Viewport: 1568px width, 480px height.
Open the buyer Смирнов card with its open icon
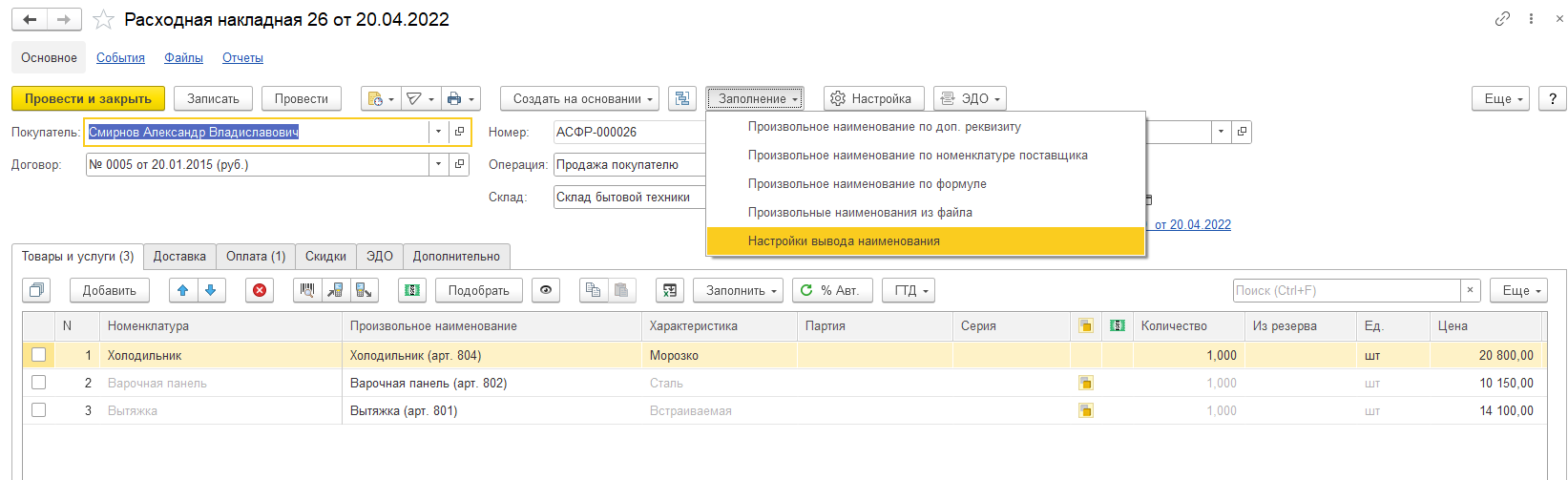(x=459, y=132)
